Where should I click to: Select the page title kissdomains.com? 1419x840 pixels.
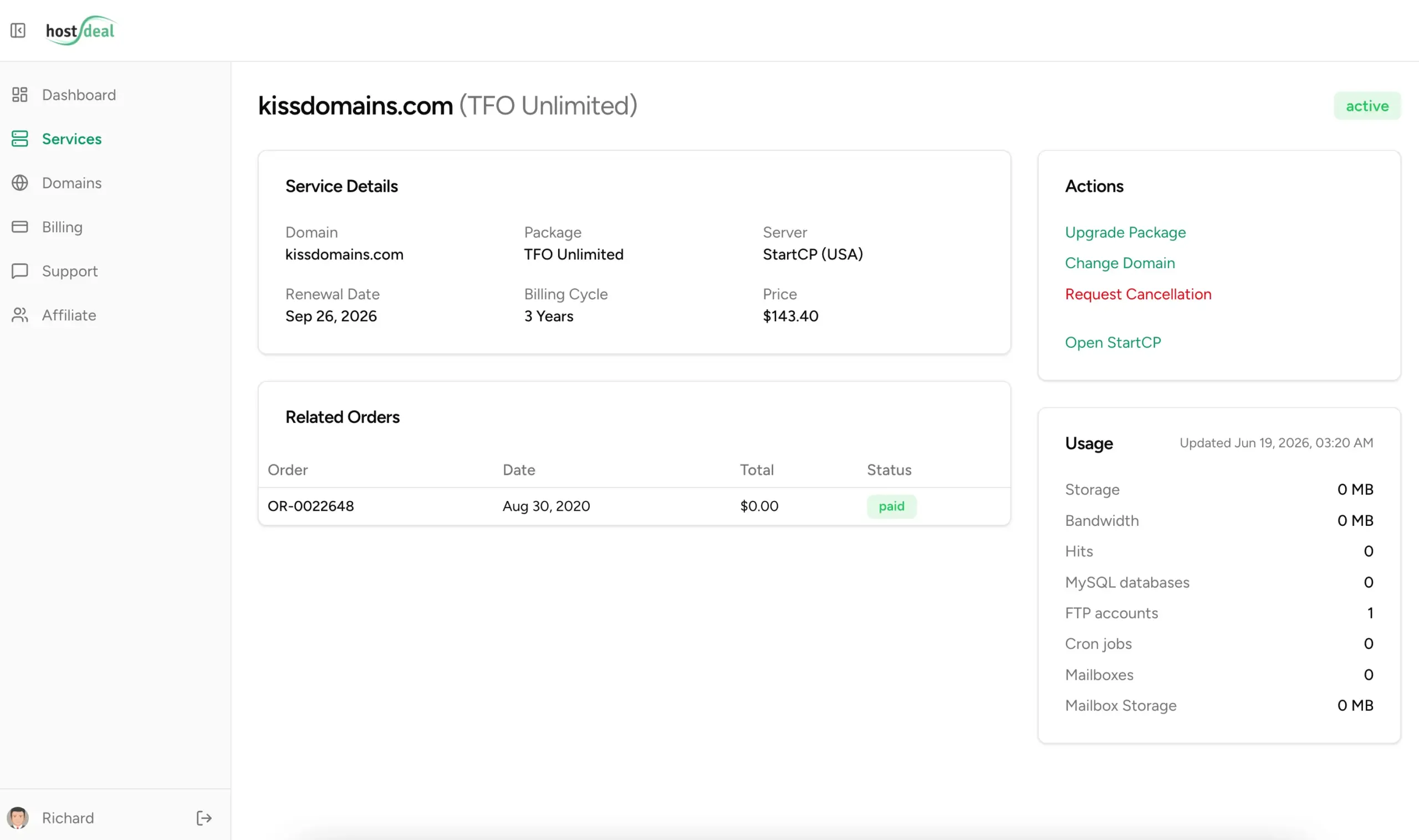356,106
